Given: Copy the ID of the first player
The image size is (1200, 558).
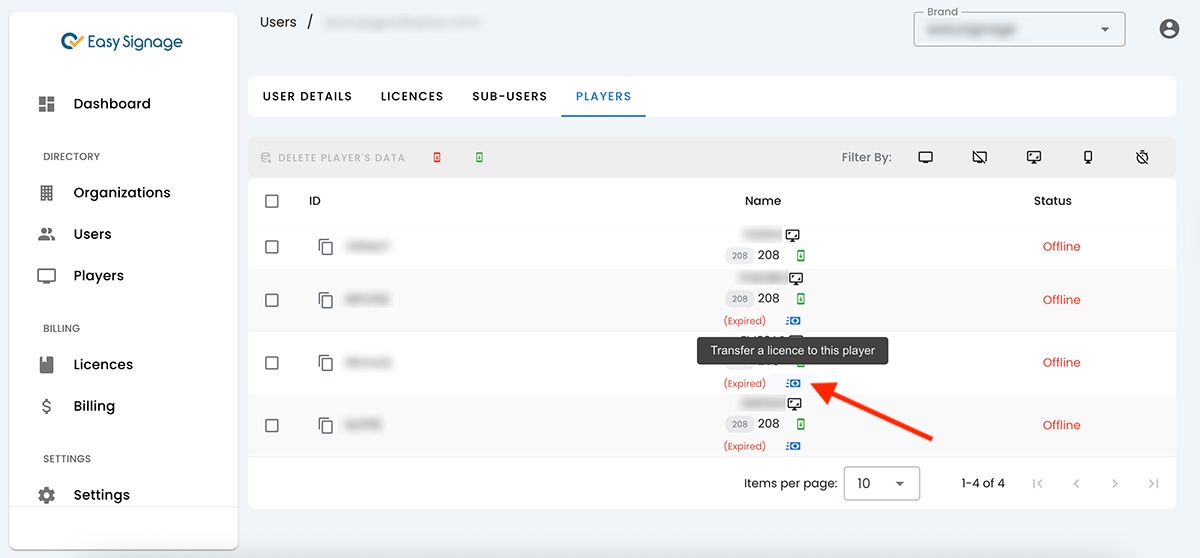Looking at the screenshot, I should 325,246.
